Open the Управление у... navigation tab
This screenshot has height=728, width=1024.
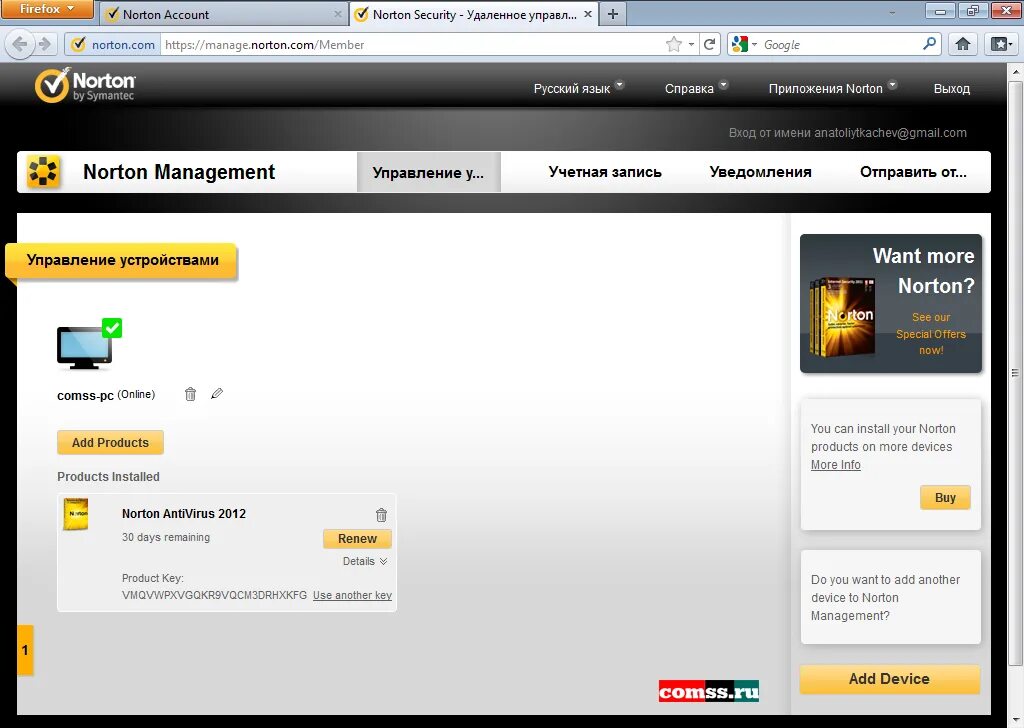[x=428, y=172]
